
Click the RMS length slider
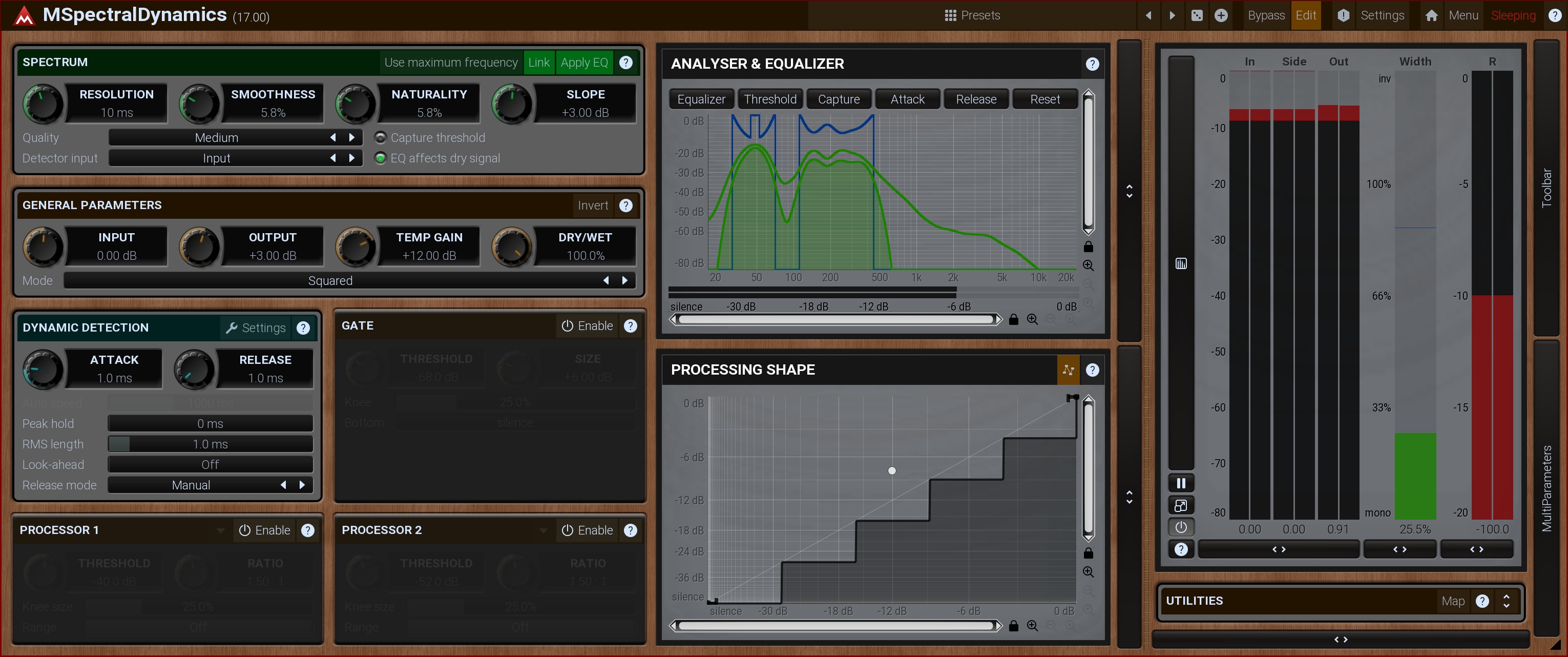tap(210, 444)
